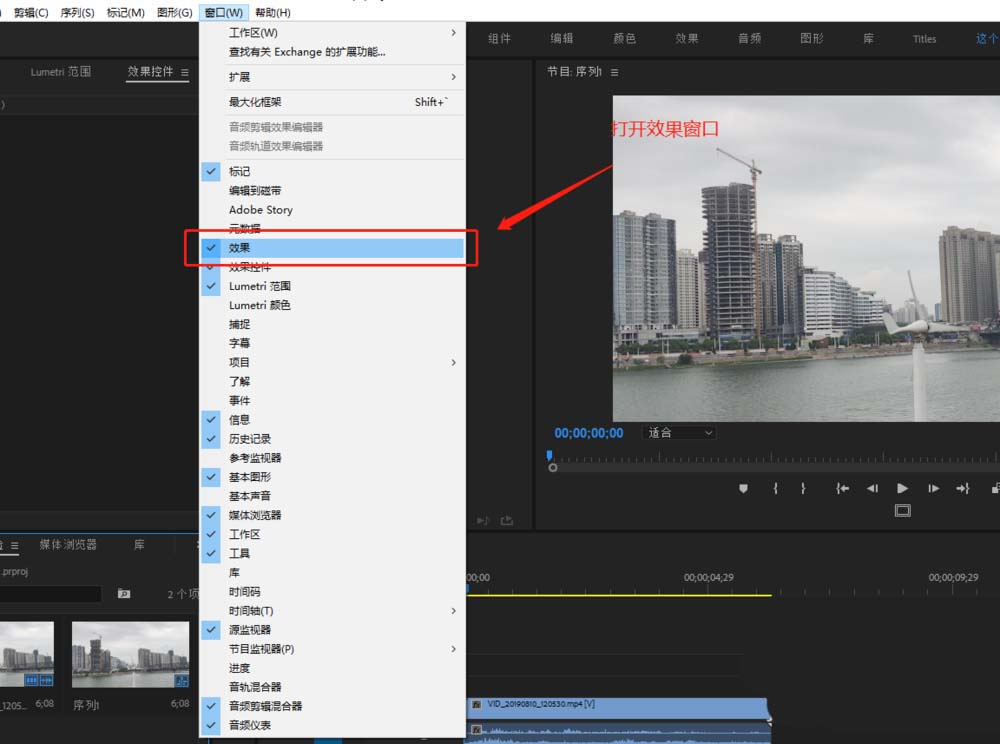
Task: Open the 帮助(H) menu
Action: 272,13
